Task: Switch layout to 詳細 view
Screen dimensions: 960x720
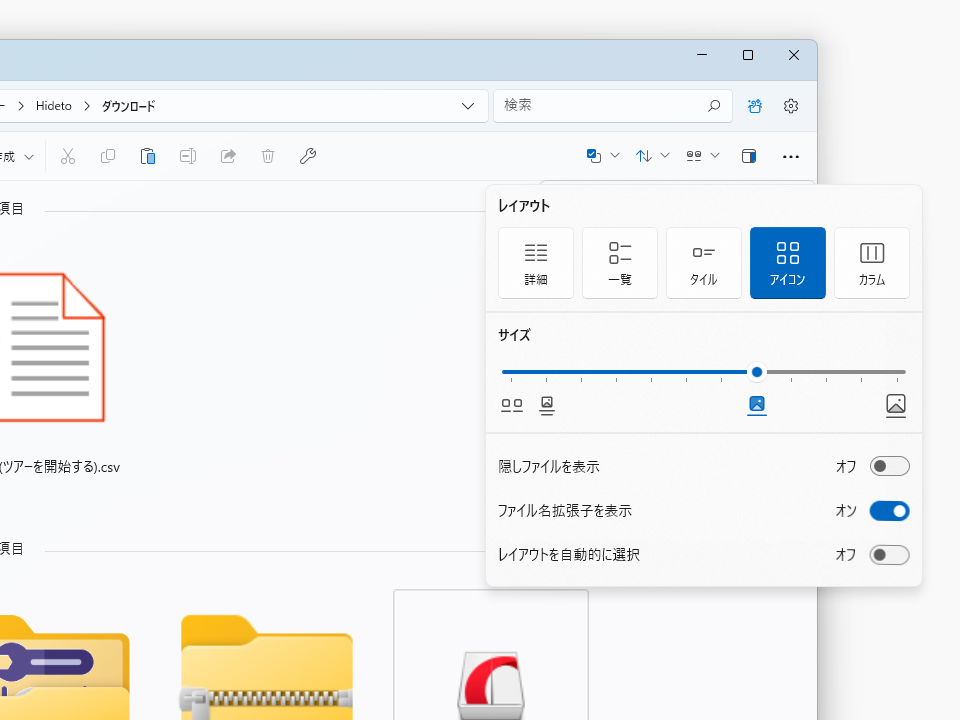Action: click(x=535, y=263)
